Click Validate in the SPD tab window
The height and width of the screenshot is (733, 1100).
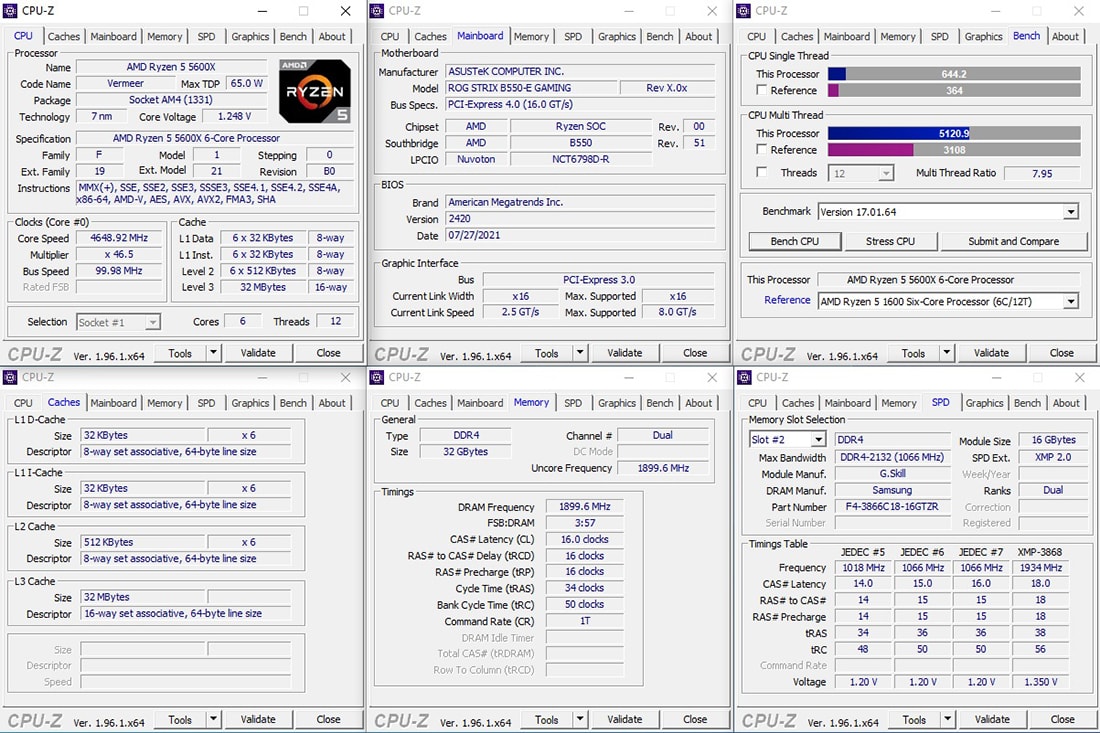click(x=993, y=719)
